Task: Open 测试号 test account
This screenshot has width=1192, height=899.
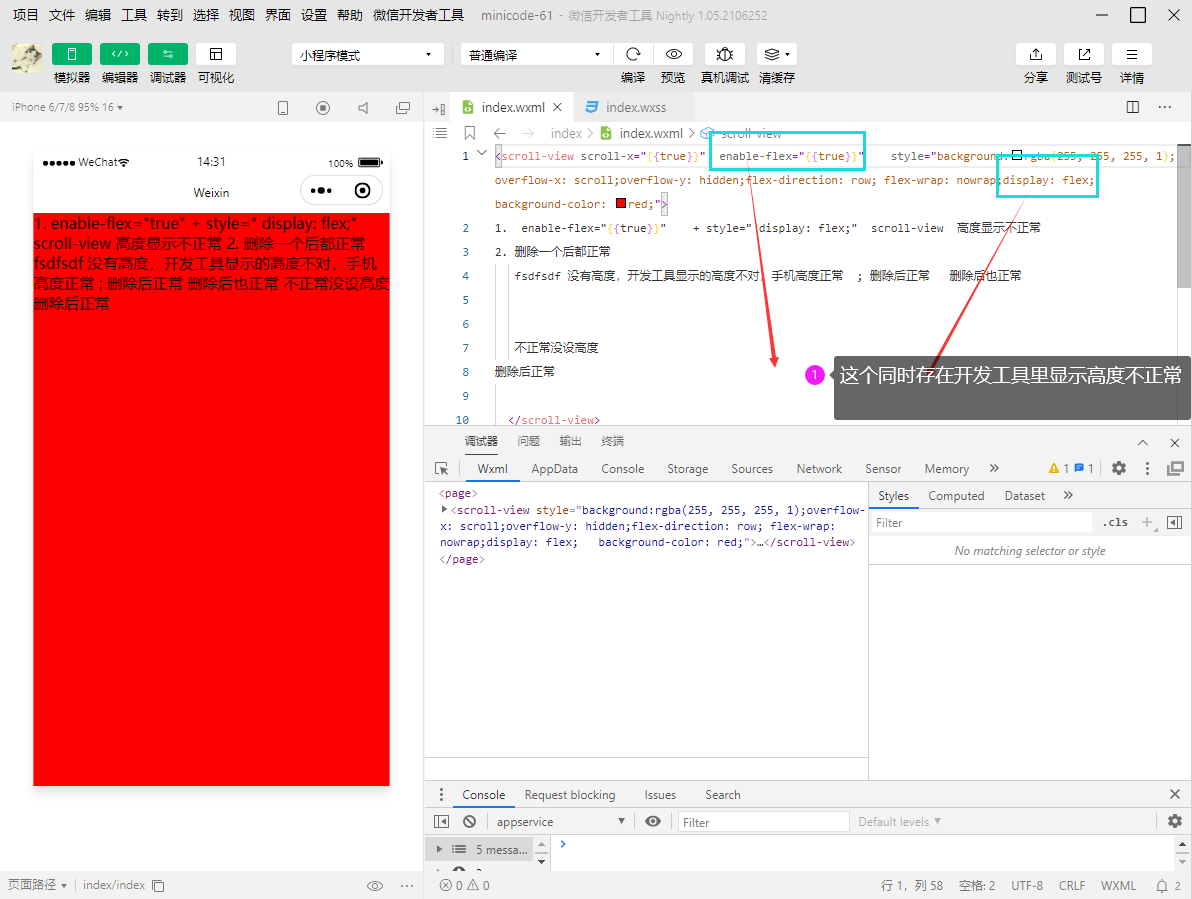Action: click(1083, 53)
